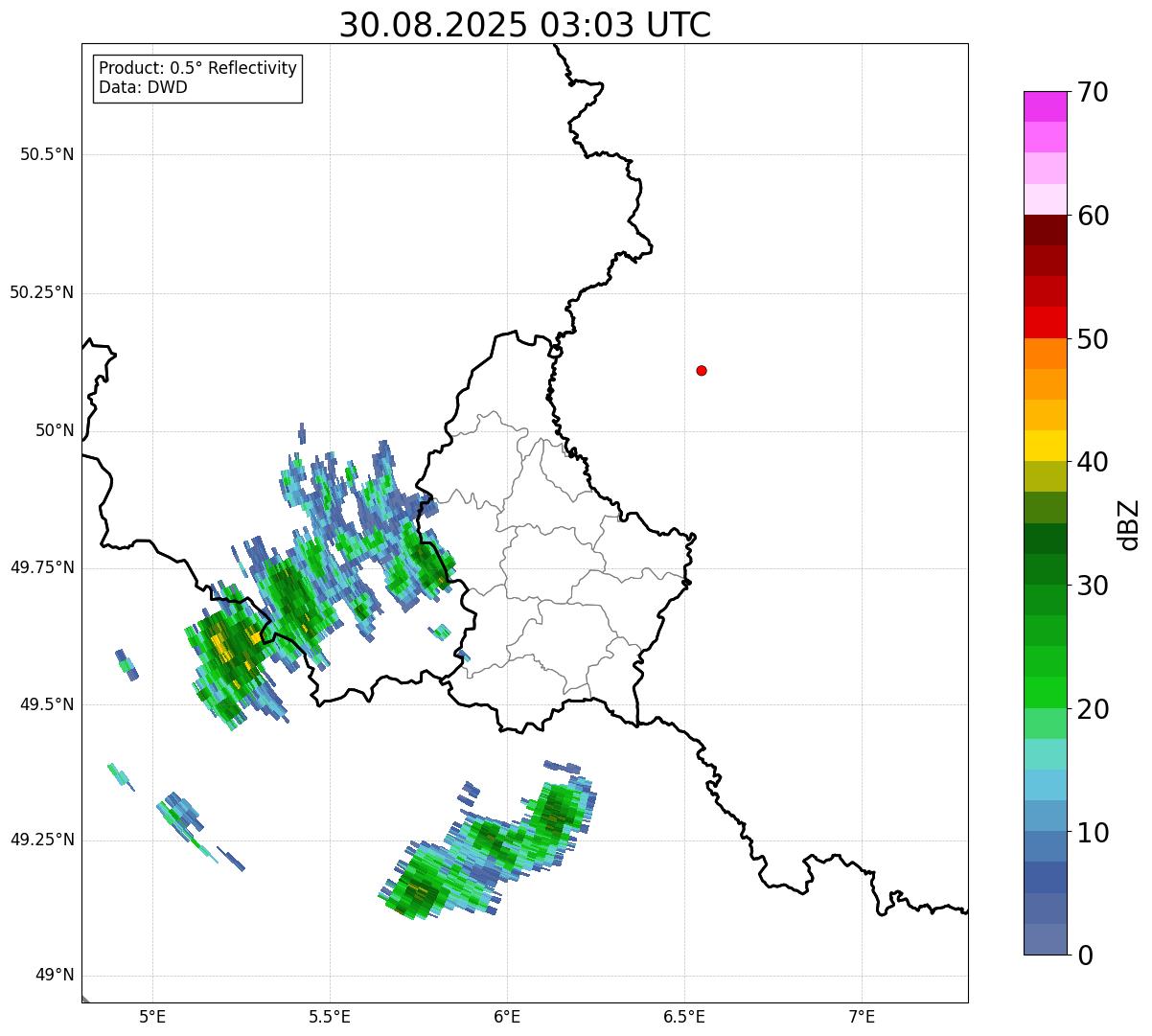Select the 49.5°N latitude label
Image resolution: width=1152 pixels, height=1036 pixels.
(47, 704)
